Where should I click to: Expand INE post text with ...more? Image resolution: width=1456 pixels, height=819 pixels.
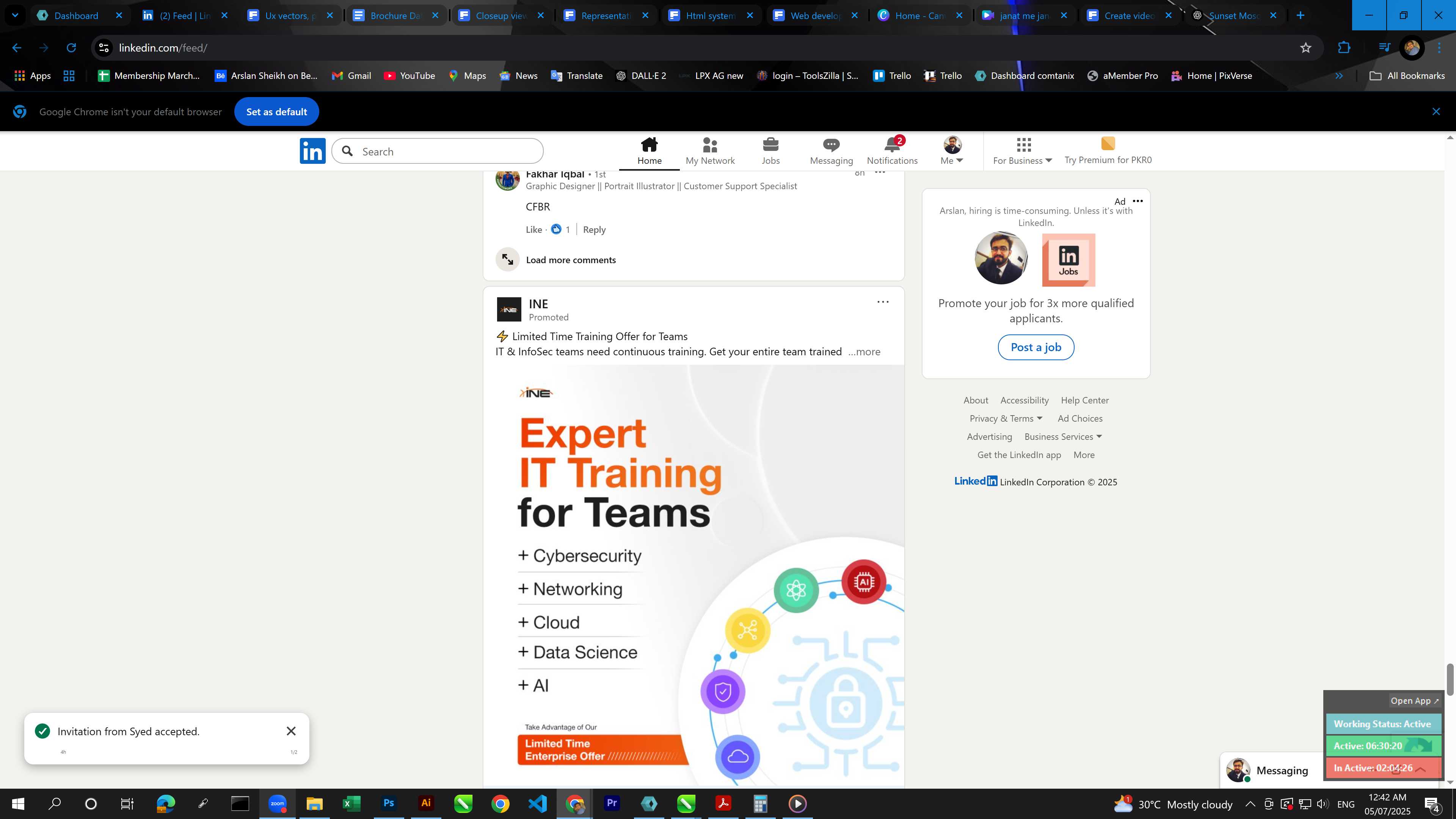pos(864,351)
